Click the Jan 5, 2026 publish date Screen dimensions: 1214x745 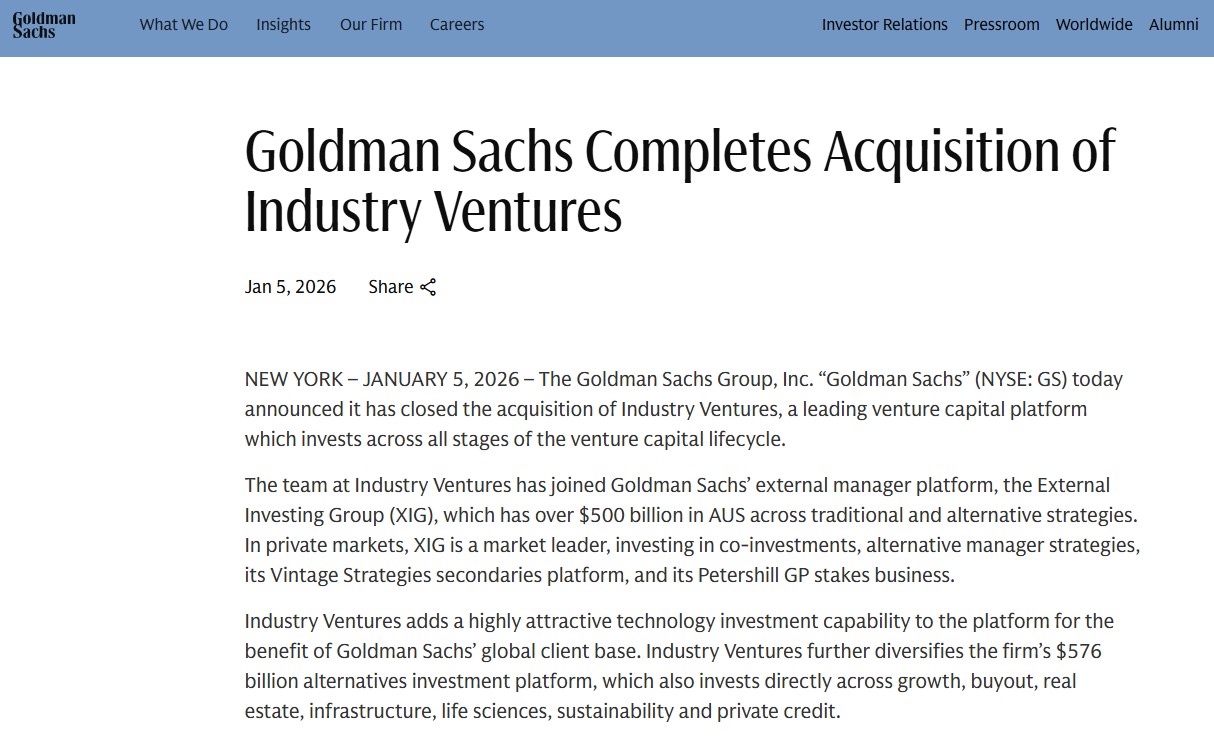tap(290, 288)
